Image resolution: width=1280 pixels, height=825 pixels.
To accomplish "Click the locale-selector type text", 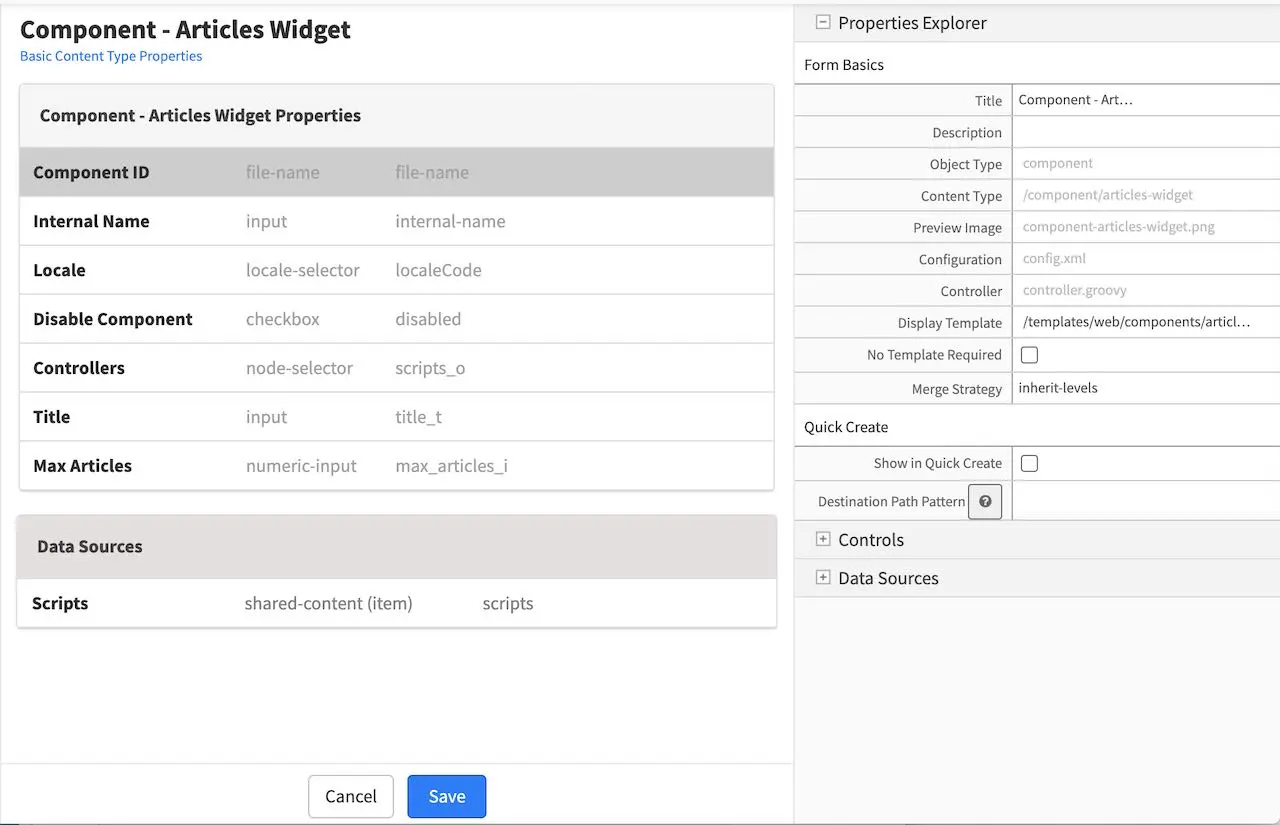I will pos(303,270).
